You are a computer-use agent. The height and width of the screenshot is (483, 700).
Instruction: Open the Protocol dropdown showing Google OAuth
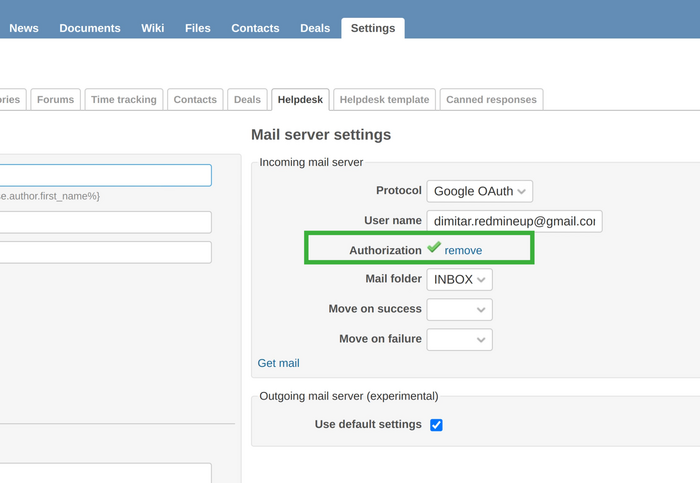(479, 191)
